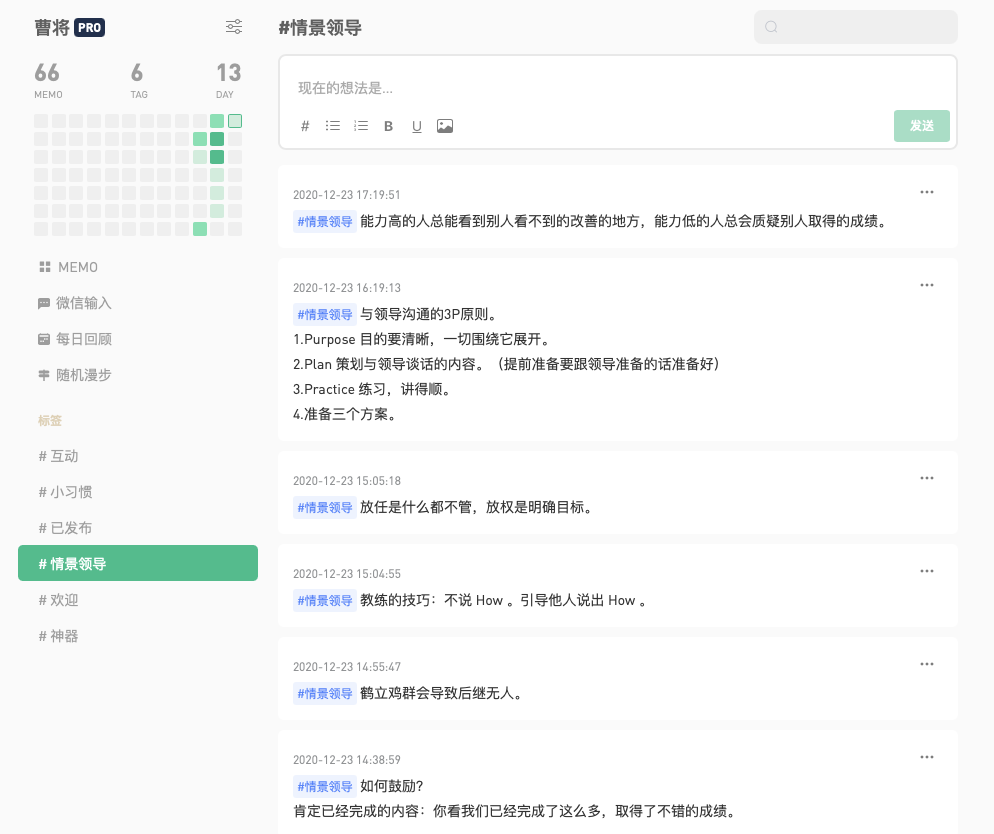Select the # 欢迎 tag

pyautogui.click(x=58, y=600)
